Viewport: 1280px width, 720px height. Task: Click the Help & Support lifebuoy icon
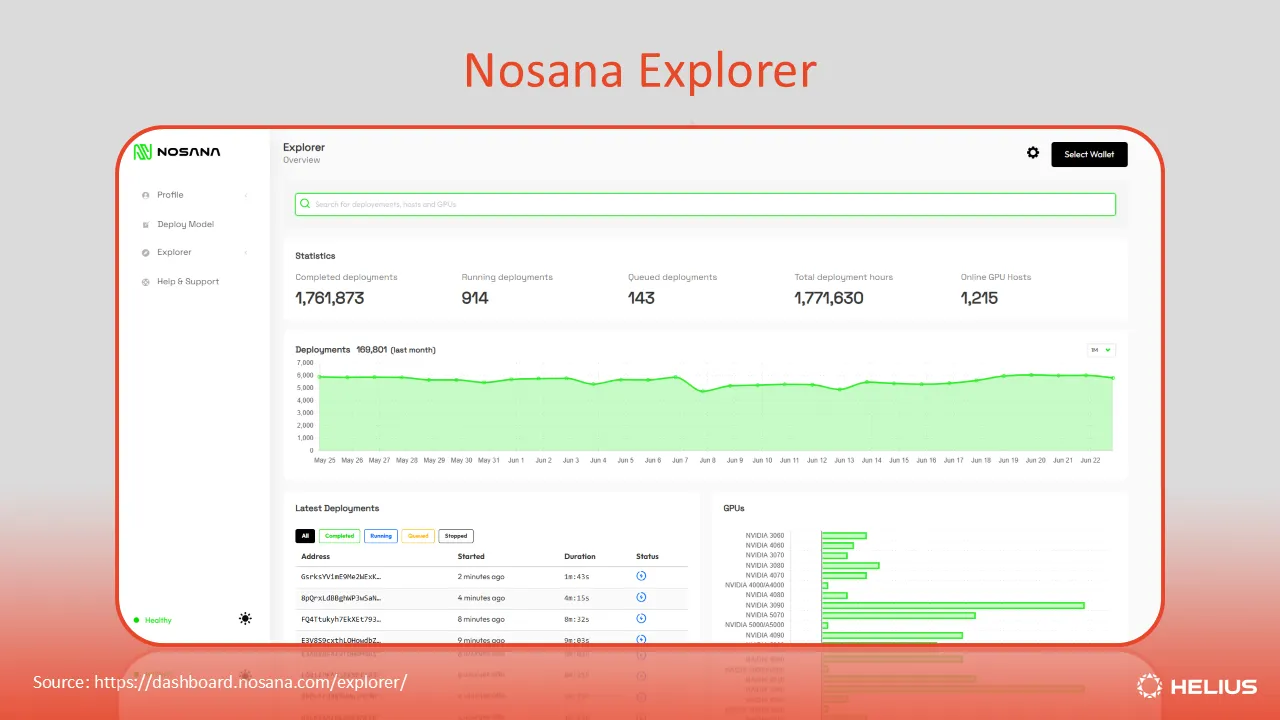pyautogui.click(x=146, y=282)
